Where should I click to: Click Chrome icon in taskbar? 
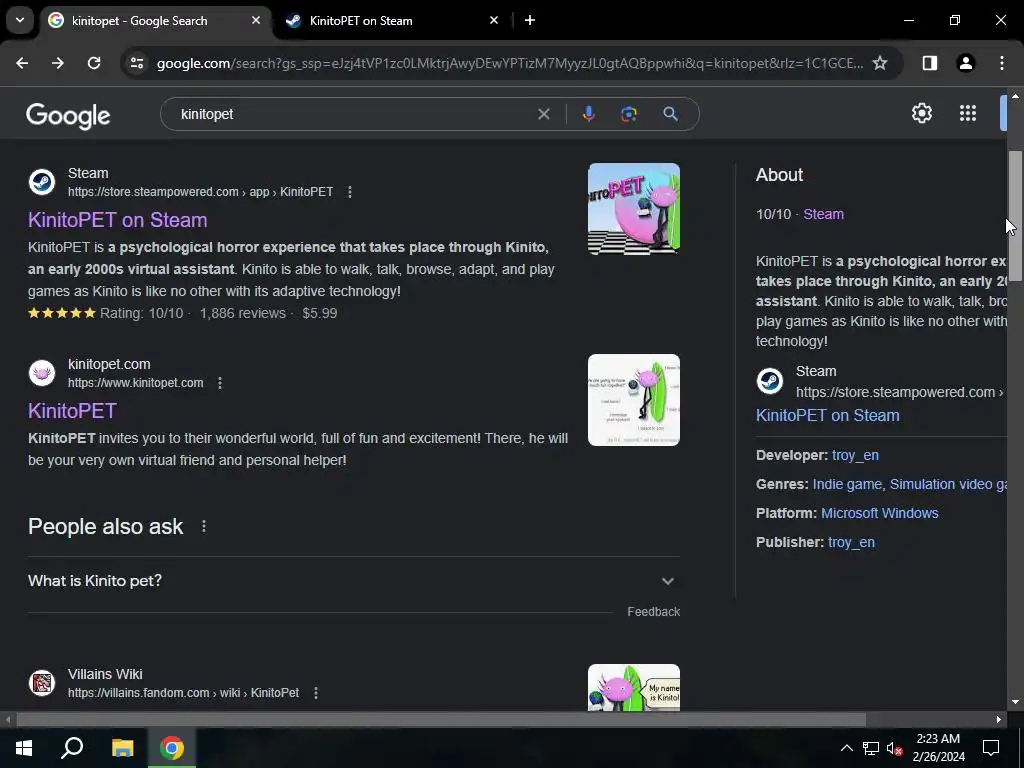coord(172,748)
